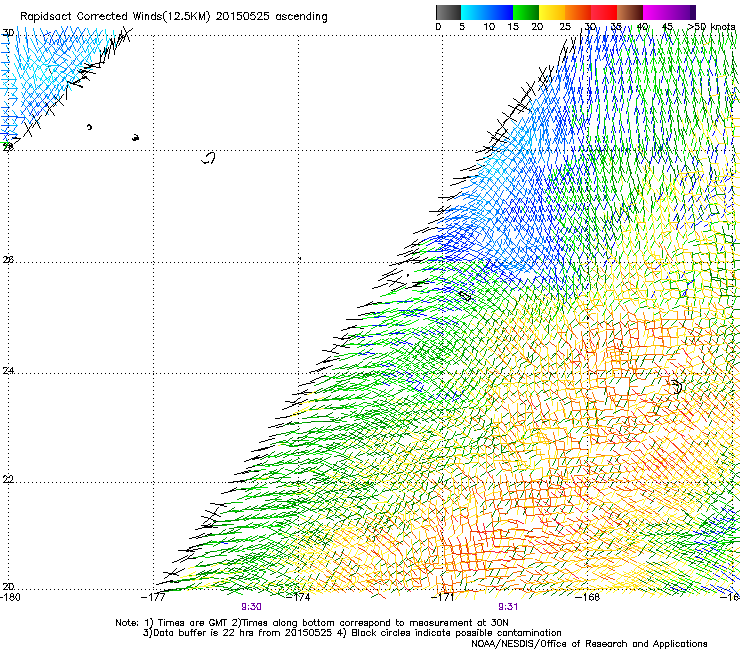Click the gray 0-5 knots legend swatch
The width and height of the screenshot is (740, 650).
(x=448, y=12)
